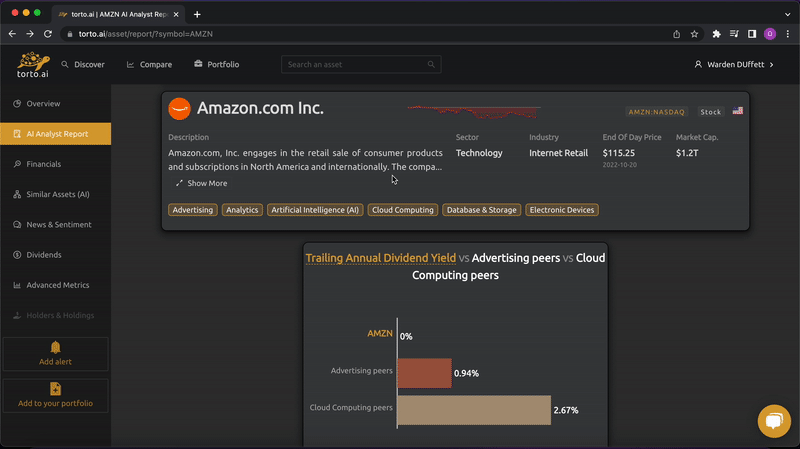
Task: Click the US flag icon
Action: [738, 111]
